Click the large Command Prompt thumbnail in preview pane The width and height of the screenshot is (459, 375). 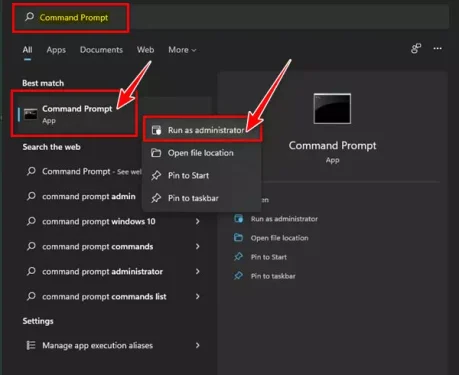pyautogui.click(x=332, y=109)
